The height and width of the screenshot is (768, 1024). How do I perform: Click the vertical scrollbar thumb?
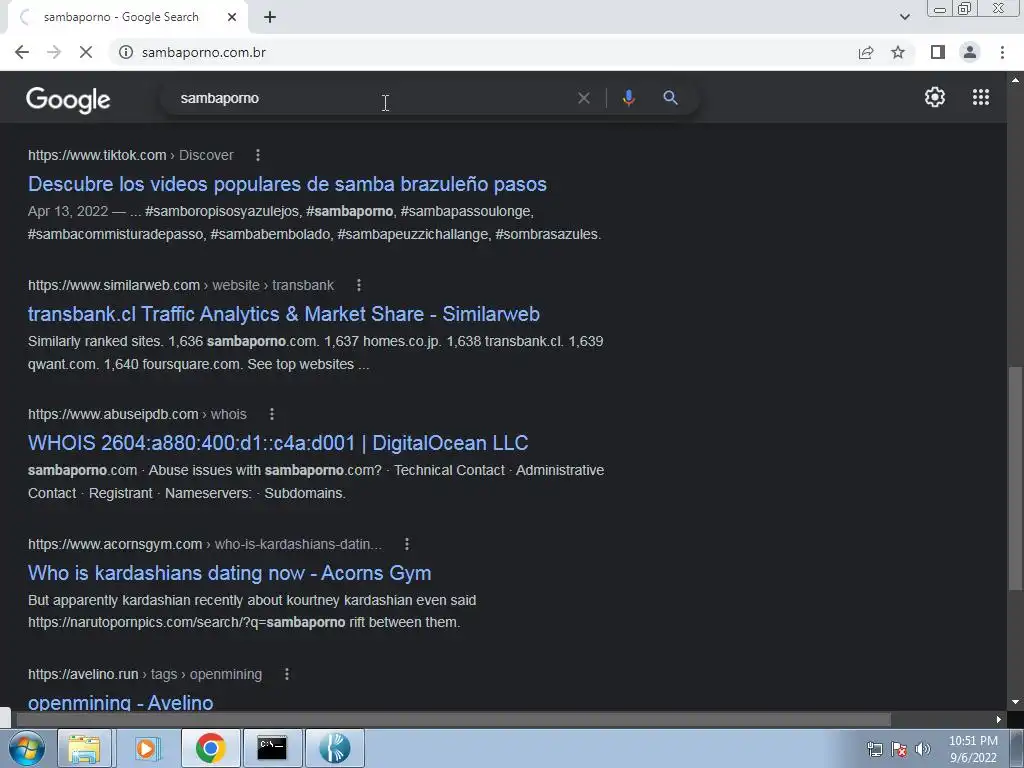click(1015, 478)
